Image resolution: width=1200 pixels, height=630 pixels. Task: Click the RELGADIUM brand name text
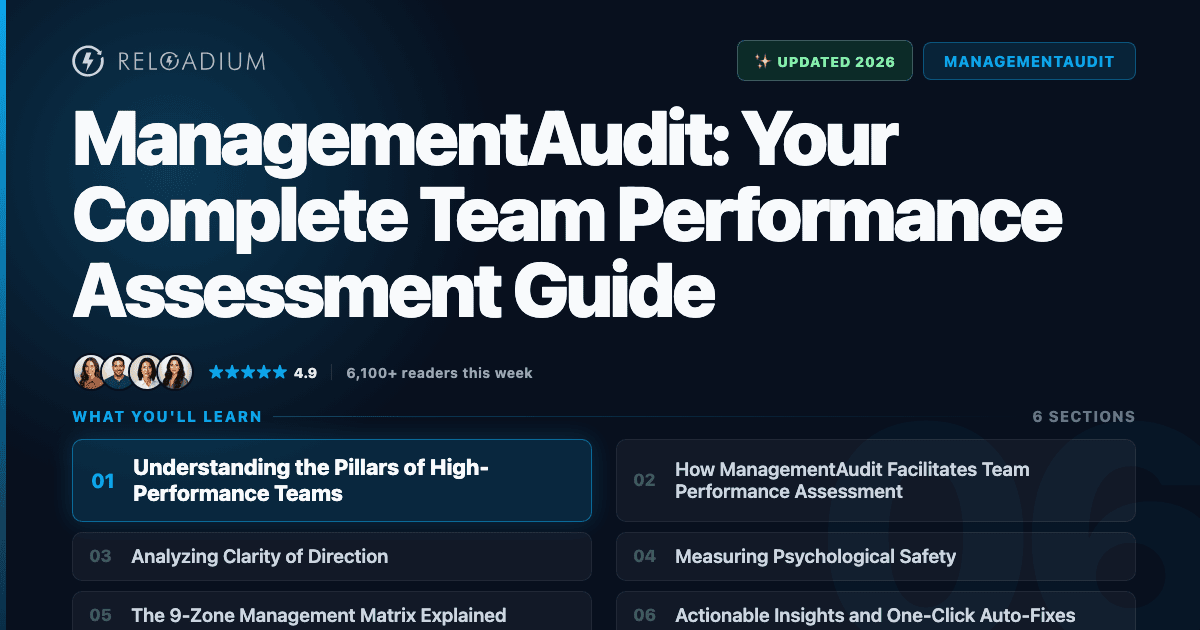coord(190,62)
